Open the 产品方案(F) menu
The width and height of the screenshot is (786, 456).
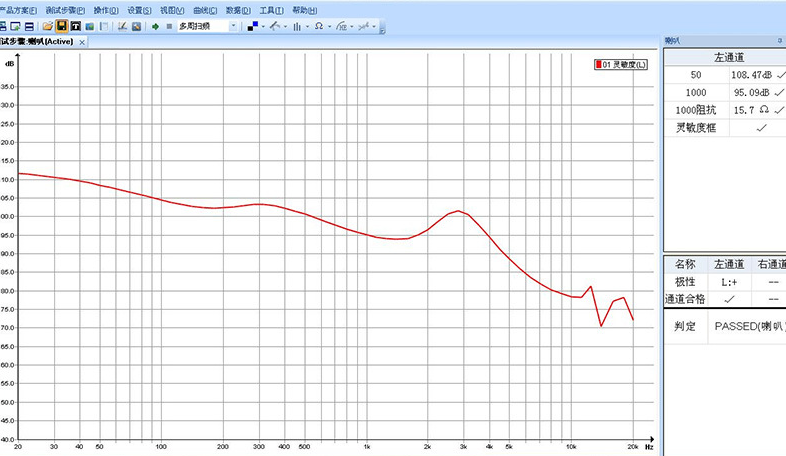click(17, 10)
